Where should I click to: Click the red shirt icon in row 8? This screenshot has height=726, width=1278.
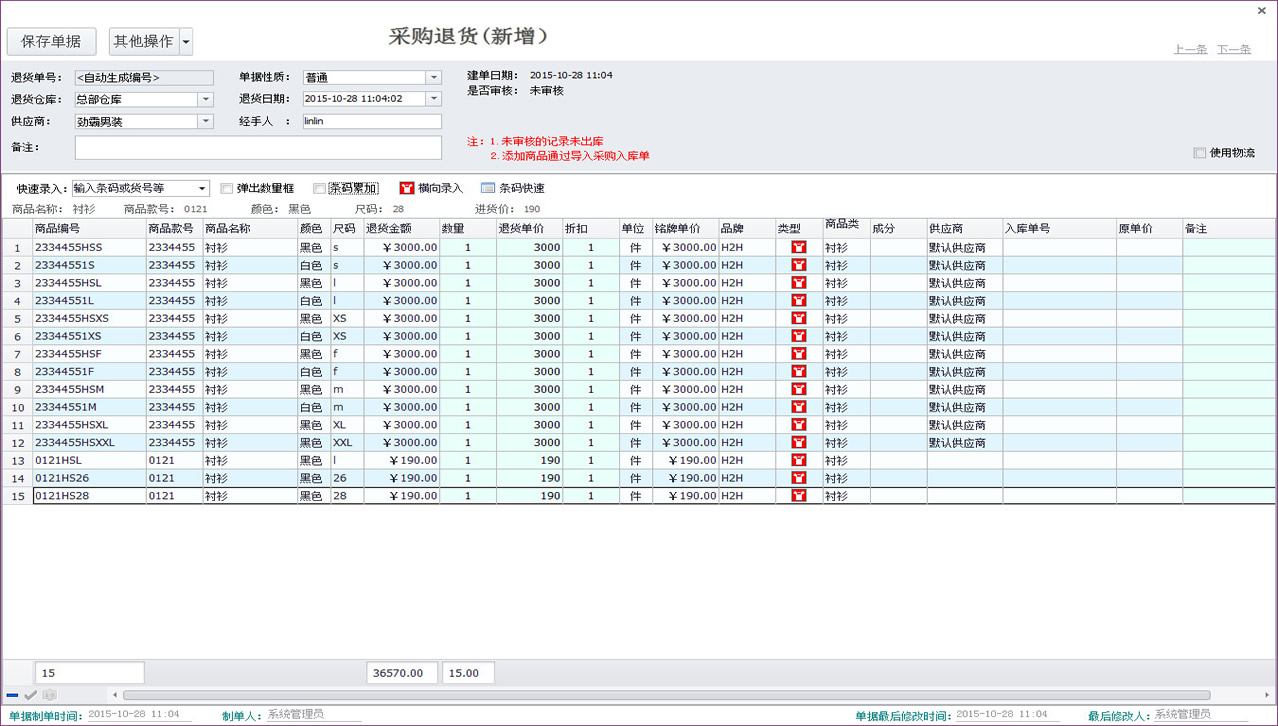coord(798,372)
